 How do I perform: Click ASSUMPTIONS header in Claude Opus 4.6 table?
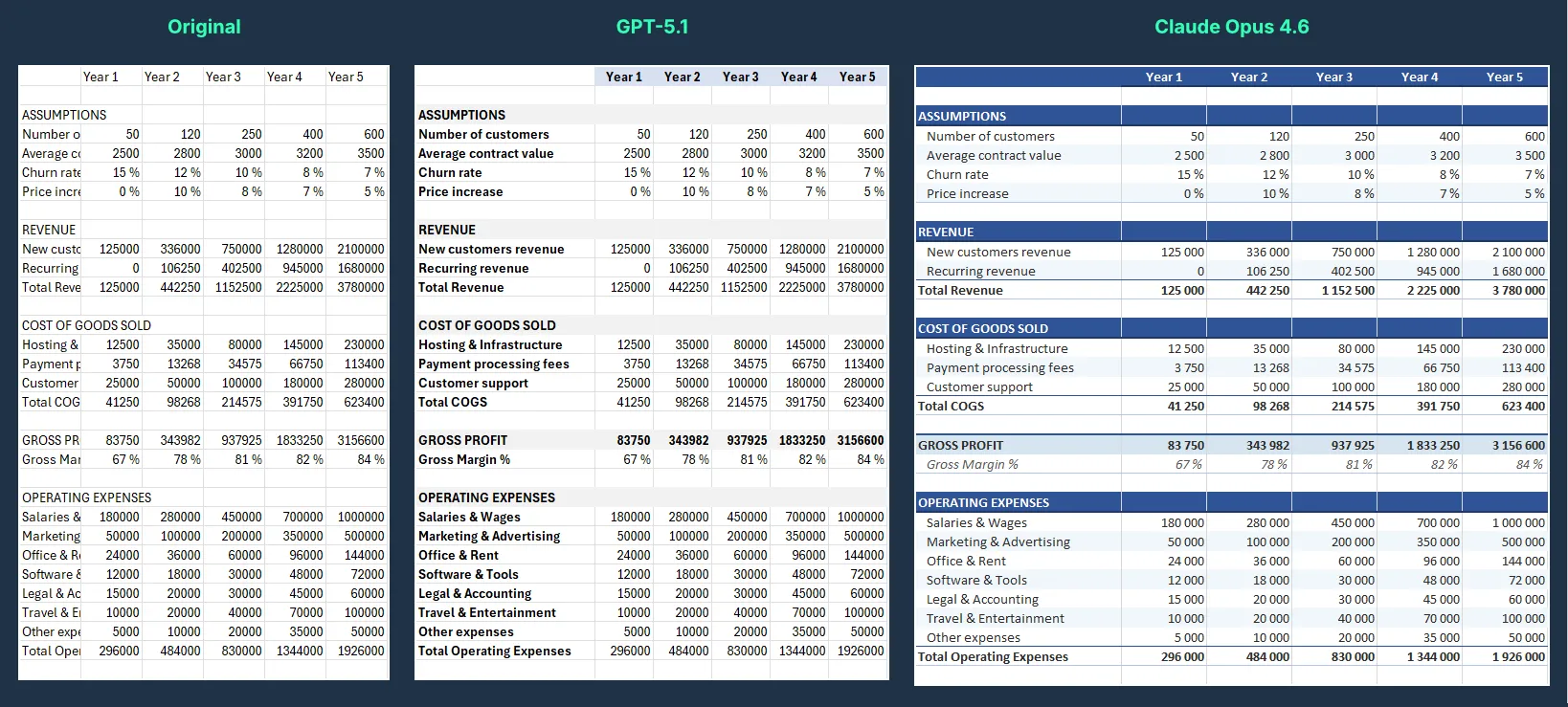962,116
